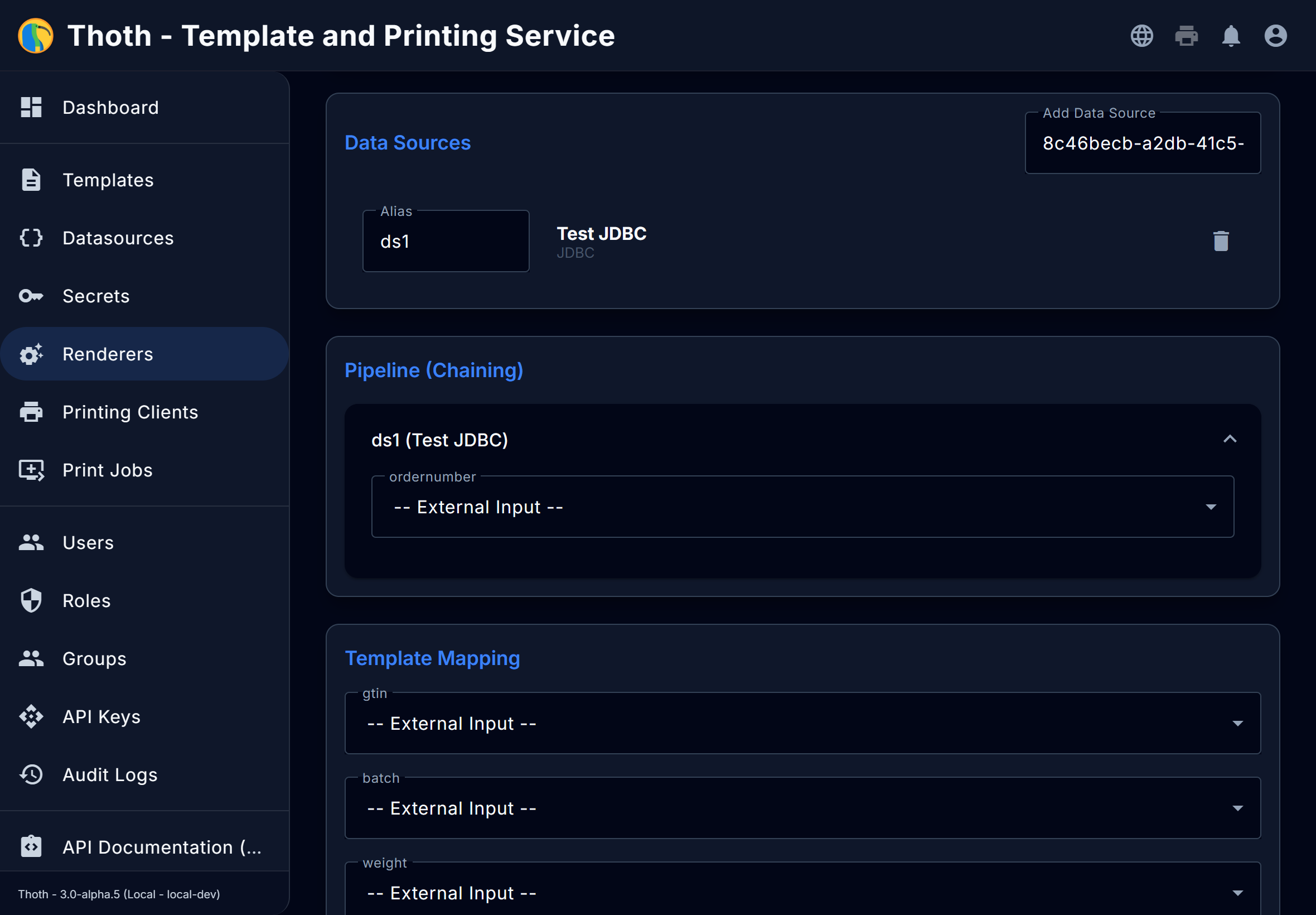Click the Test JDBC data source name
Image resolution: width=1316 pixels, height=915 pixels.
coord(601,233)
